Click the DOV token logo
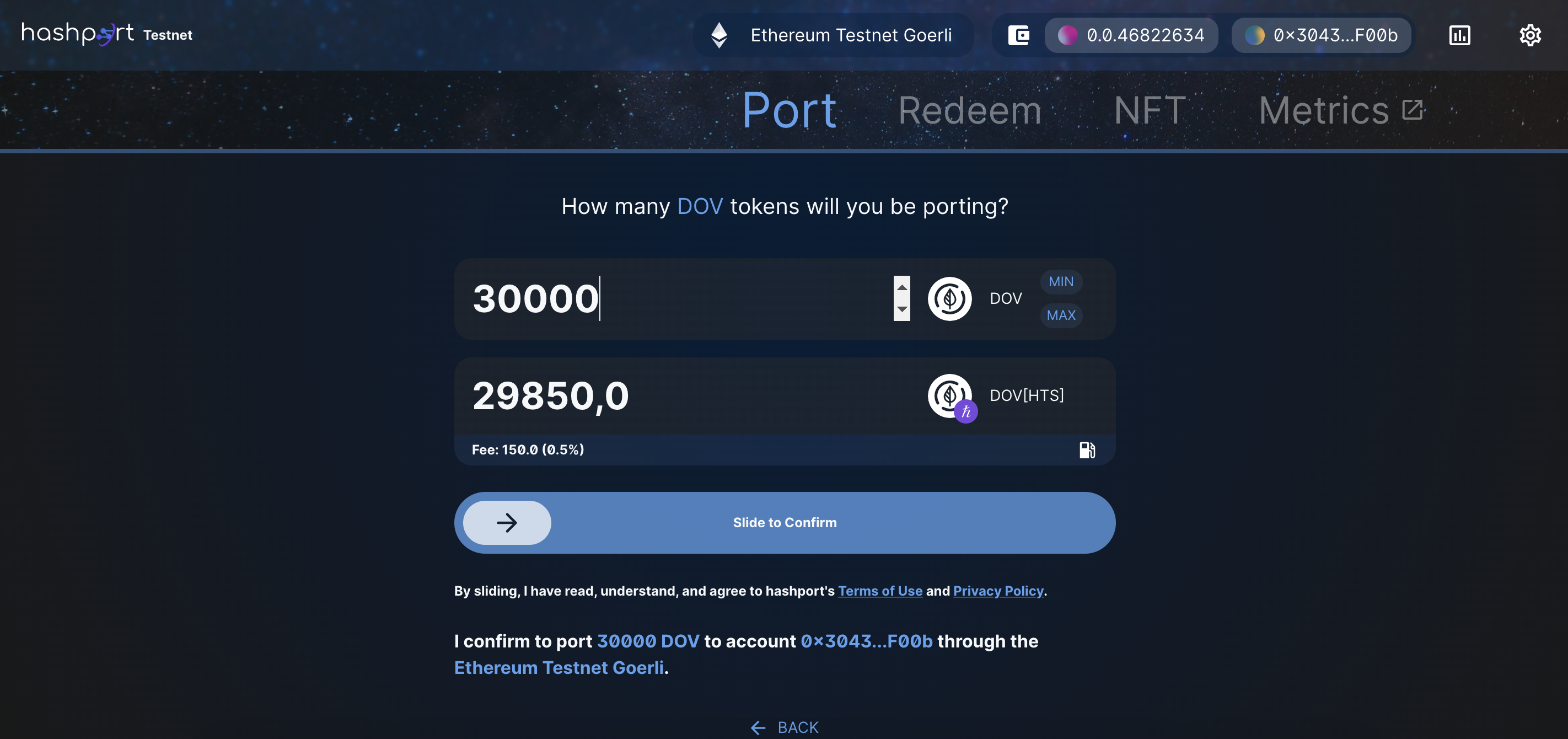The width and height of the screenshot is (1568, 739). pos(949,299)
